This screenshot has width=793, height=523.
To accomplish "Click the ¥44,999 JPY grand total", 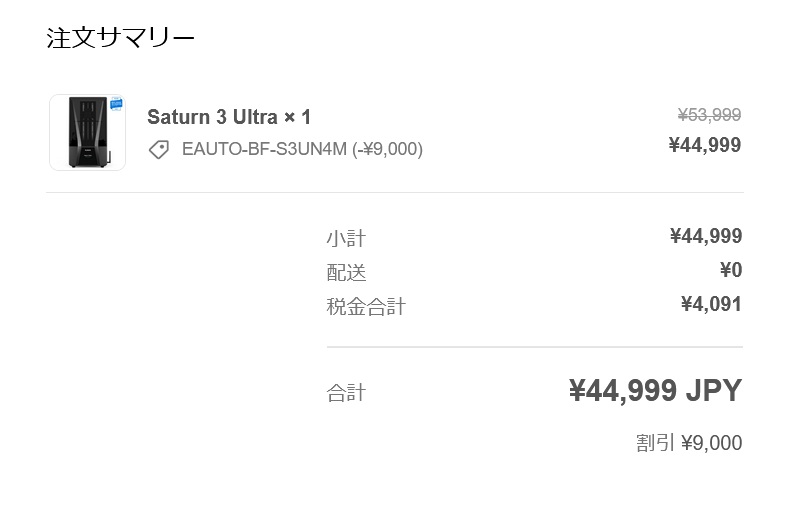I will 655,391.
